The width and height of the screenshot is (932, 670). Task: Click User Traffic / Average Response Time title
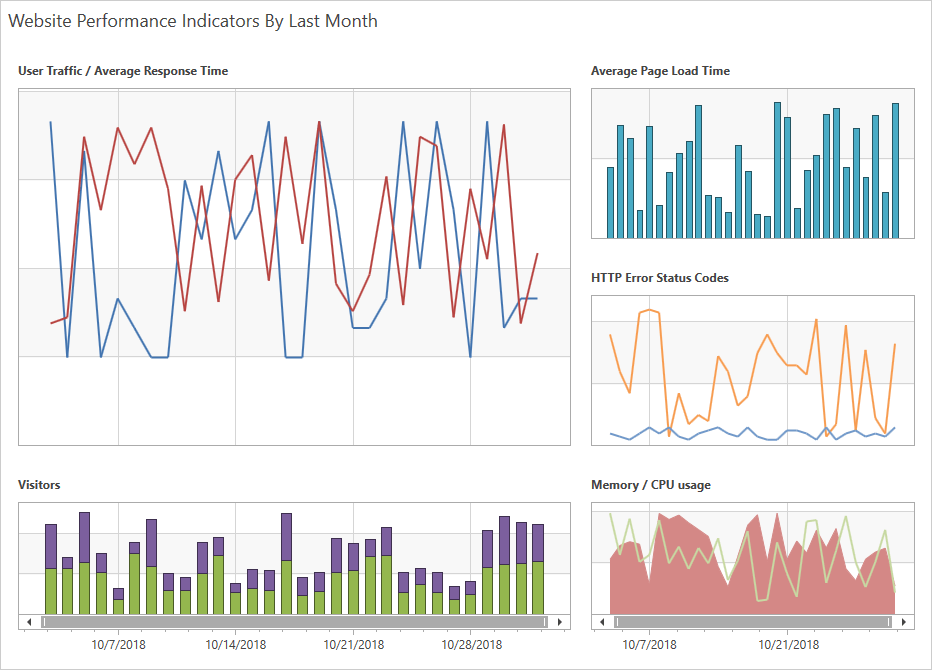(123, 71)
